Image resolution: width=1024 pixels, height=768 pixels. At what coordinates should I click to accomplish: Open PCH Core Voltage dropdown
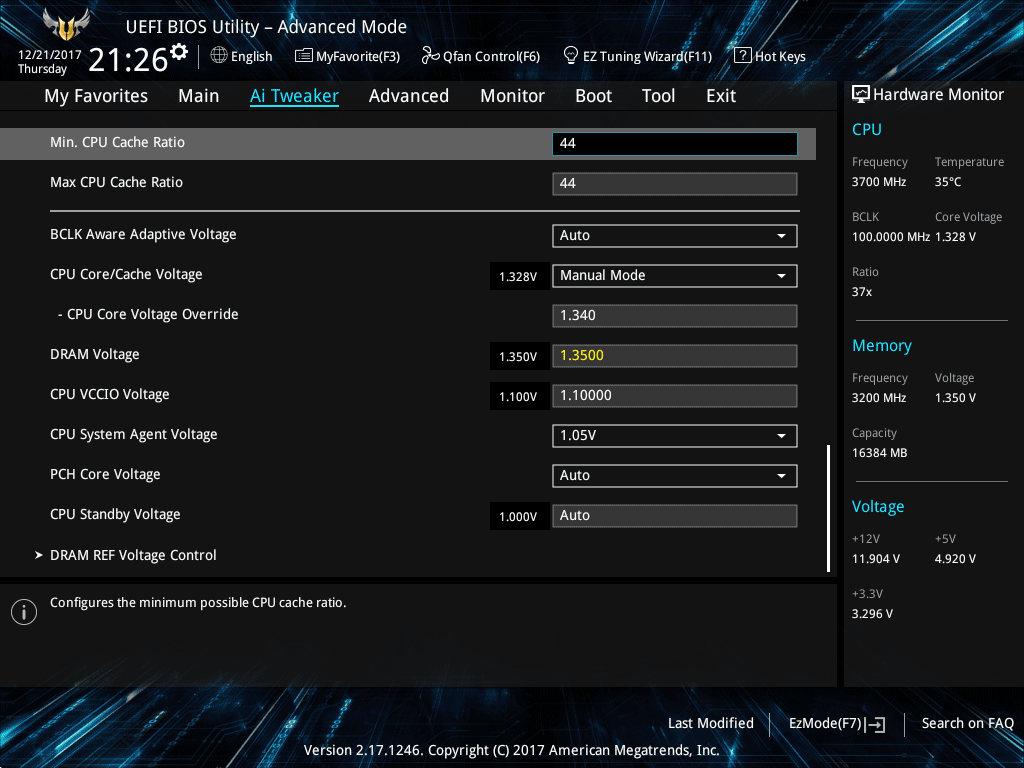pos(675,475)
